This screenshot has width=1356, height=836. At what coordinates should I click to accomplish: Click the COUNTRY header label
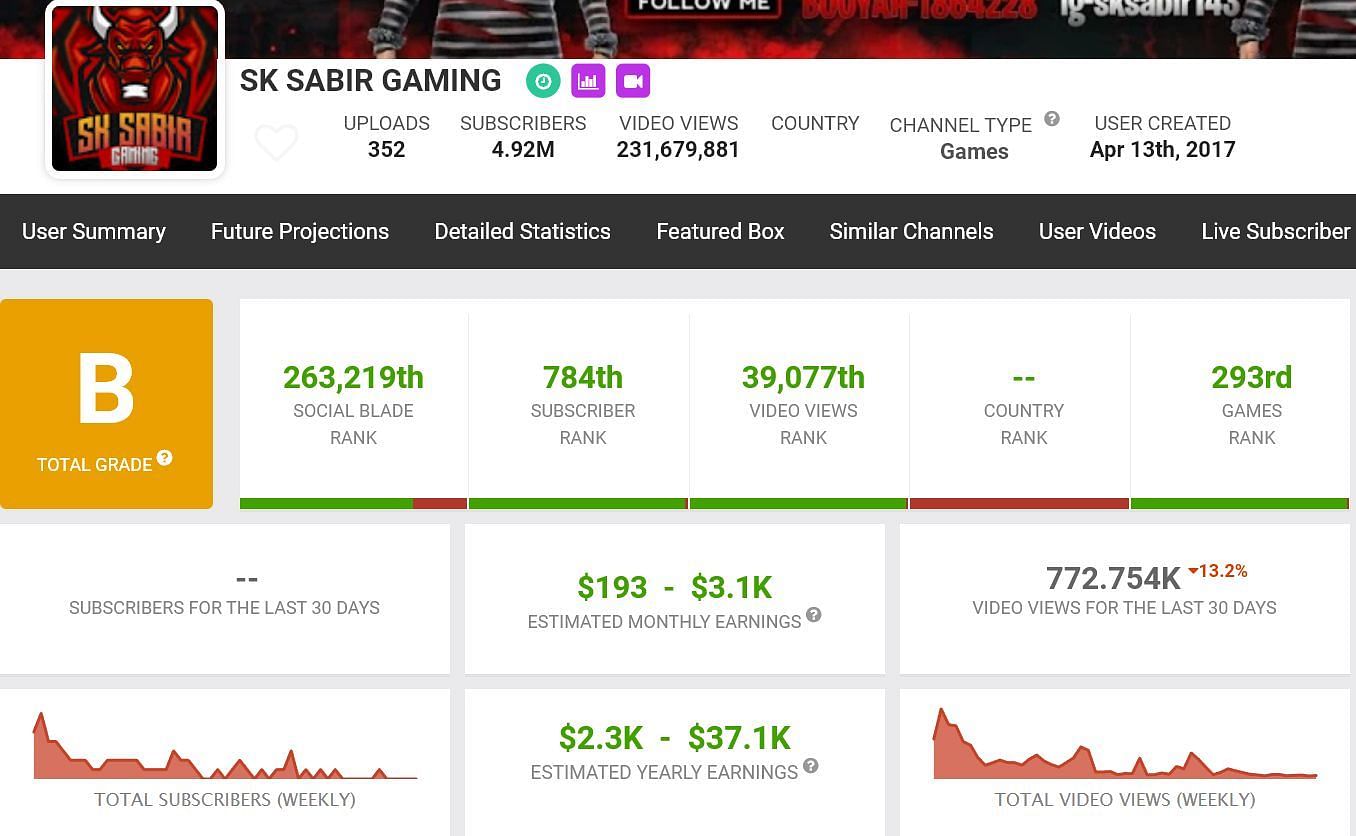click(815, 123)
